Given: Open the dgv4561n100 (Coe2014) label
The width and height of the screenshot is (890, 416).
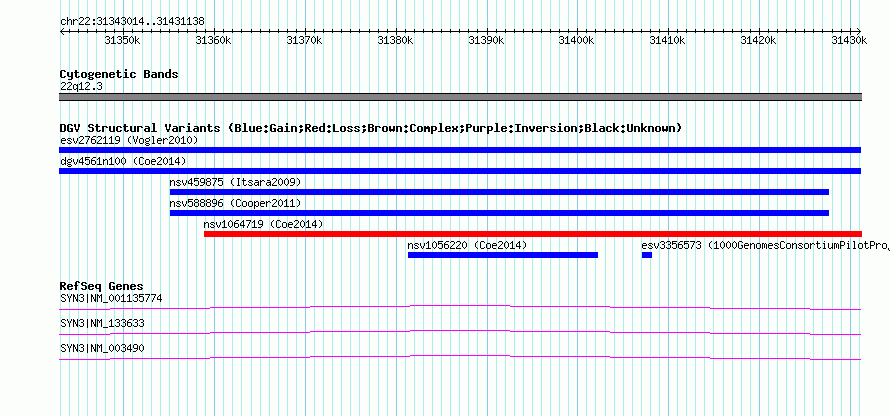Looking at the screenshot, I should point(123,161).
